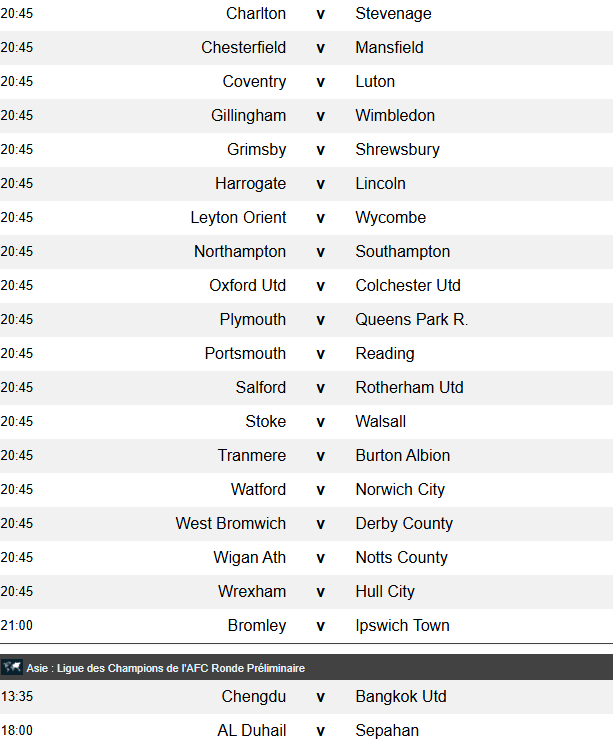Click on Burton Albion
Image resolution: width=613 pixels, height=748 pixels.
(402, 456)
